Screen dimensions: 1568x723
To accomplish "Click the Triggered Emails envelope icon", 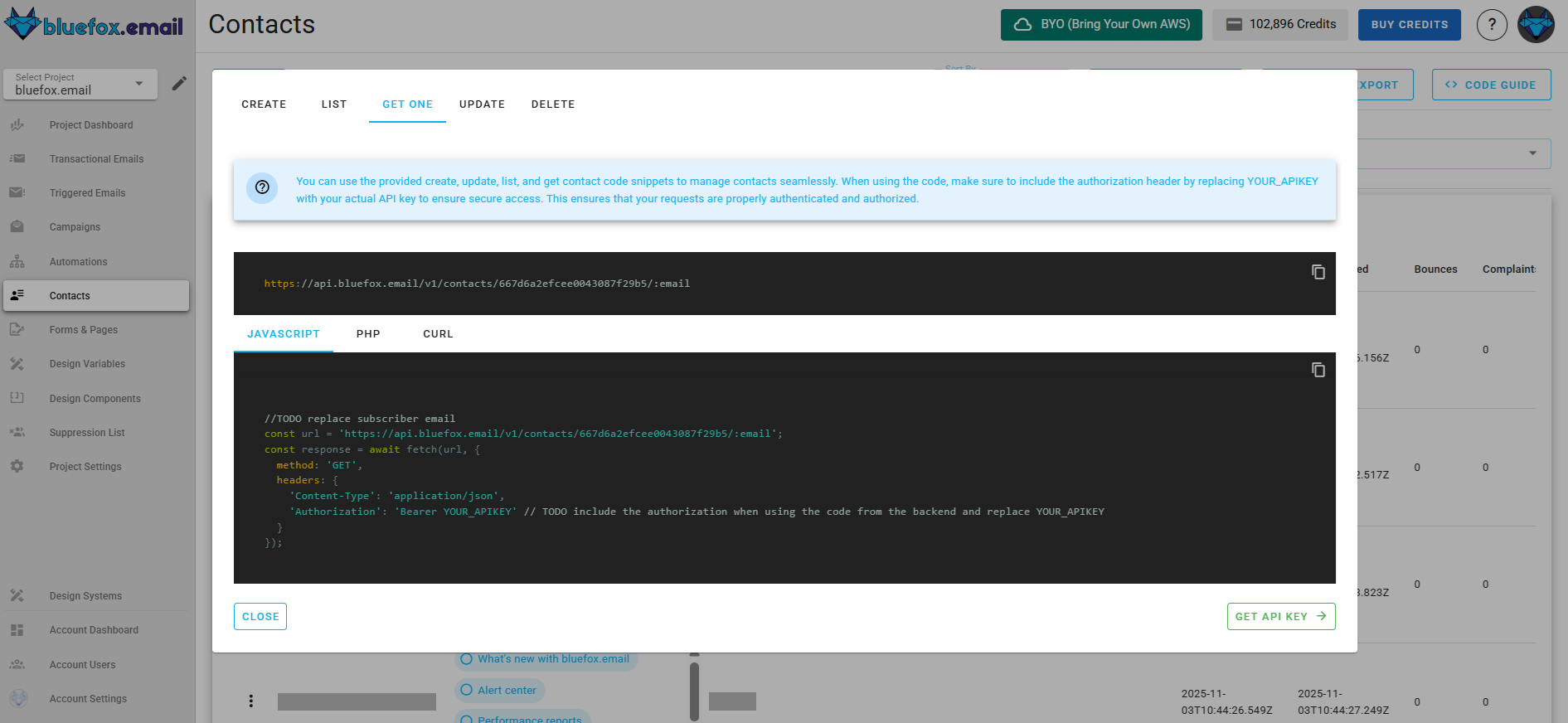I will (17, 193).
